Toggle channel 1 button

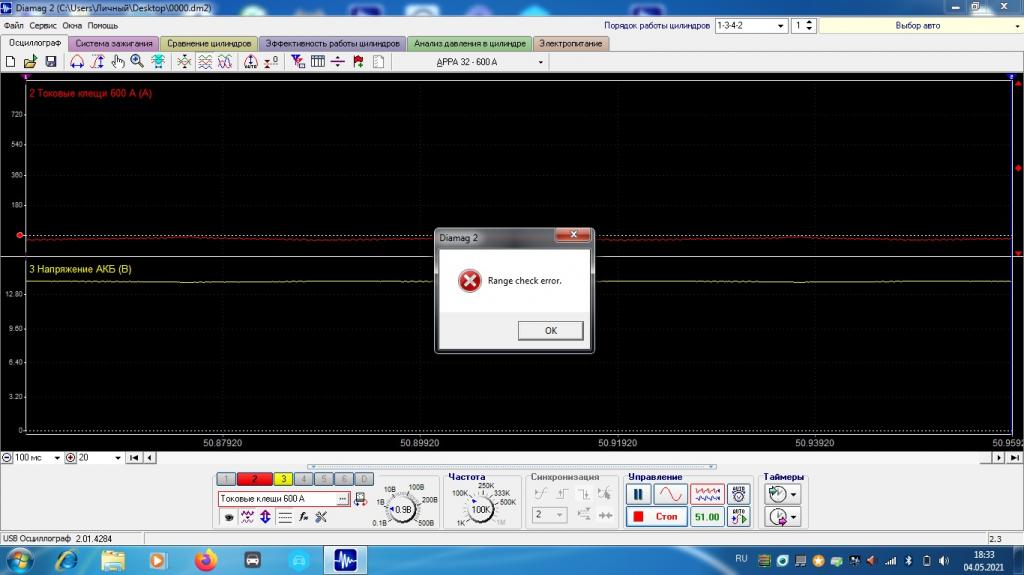click(x=226, y=479)
